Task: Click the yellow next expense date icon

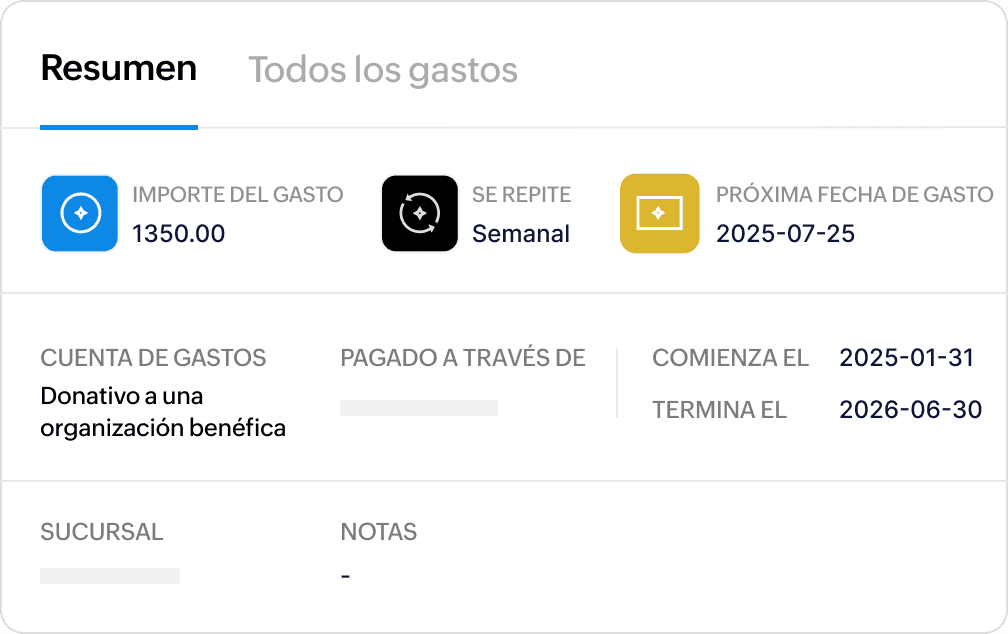Action: point(660,213)
